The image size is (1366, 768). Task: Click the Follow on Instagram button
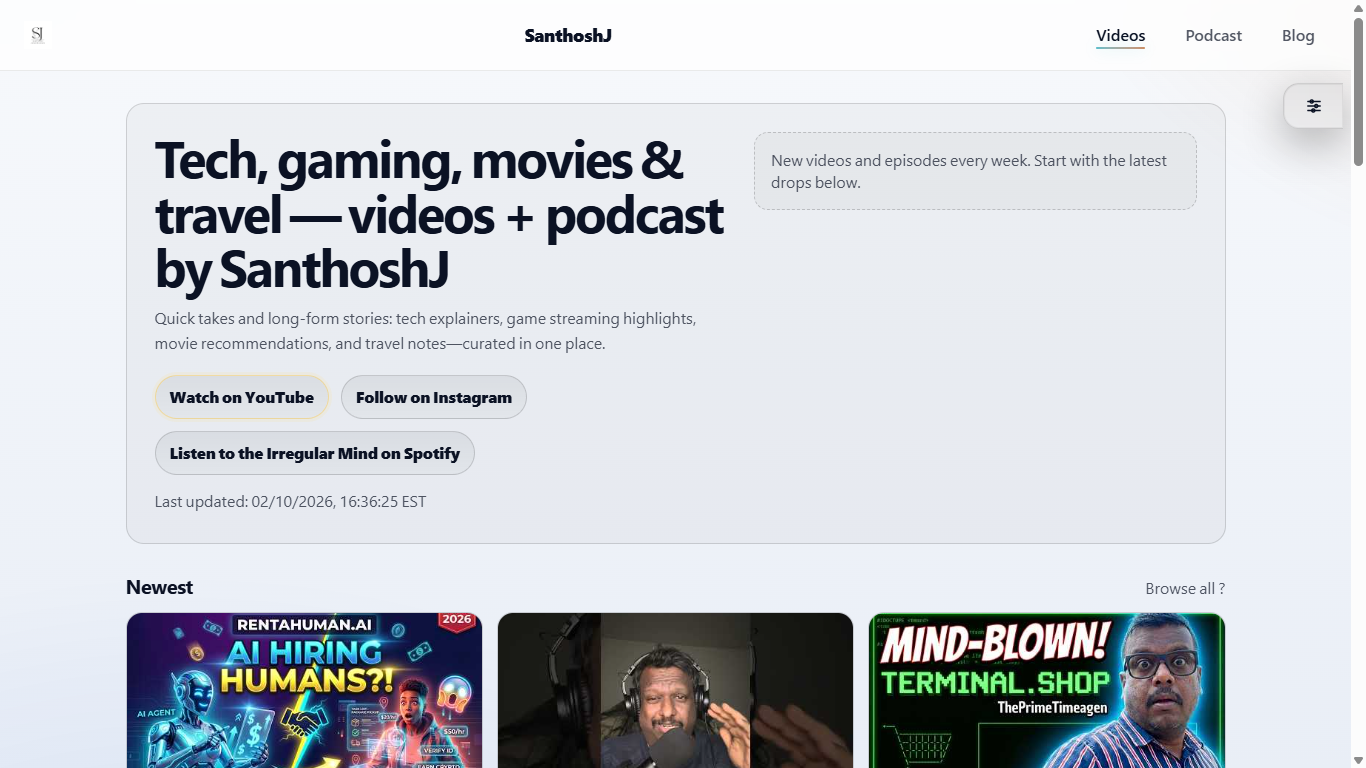[x=433, y=397]
